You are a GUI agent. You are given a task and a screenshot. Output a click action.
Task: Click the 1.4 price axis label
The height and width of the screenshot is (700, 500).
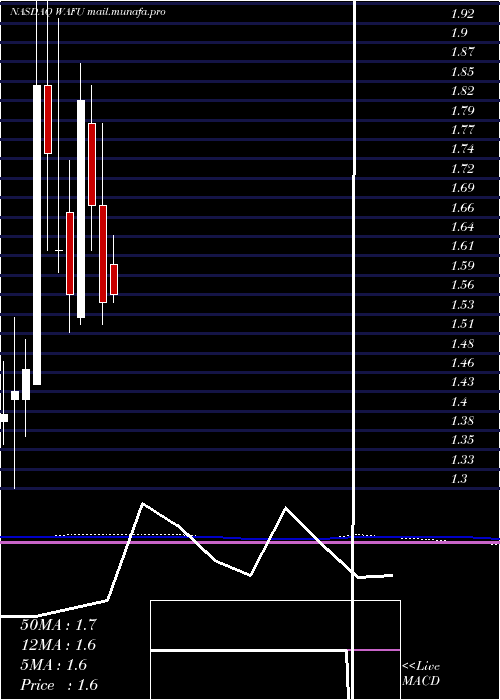pos(459,401)
